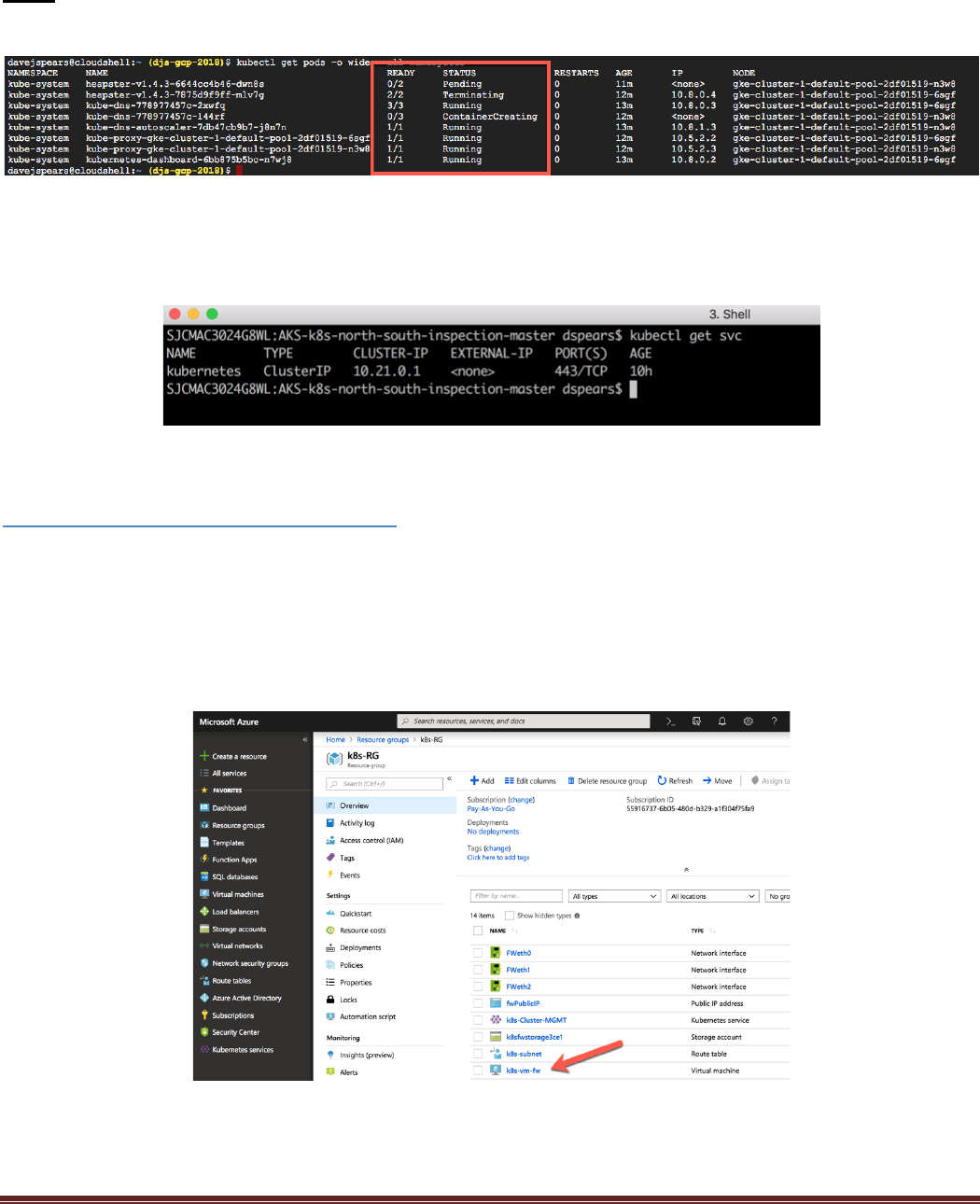
Task: Tick the checkbox for k8s-Cluster-MGMT
Action: click(x=478, y=1020)
